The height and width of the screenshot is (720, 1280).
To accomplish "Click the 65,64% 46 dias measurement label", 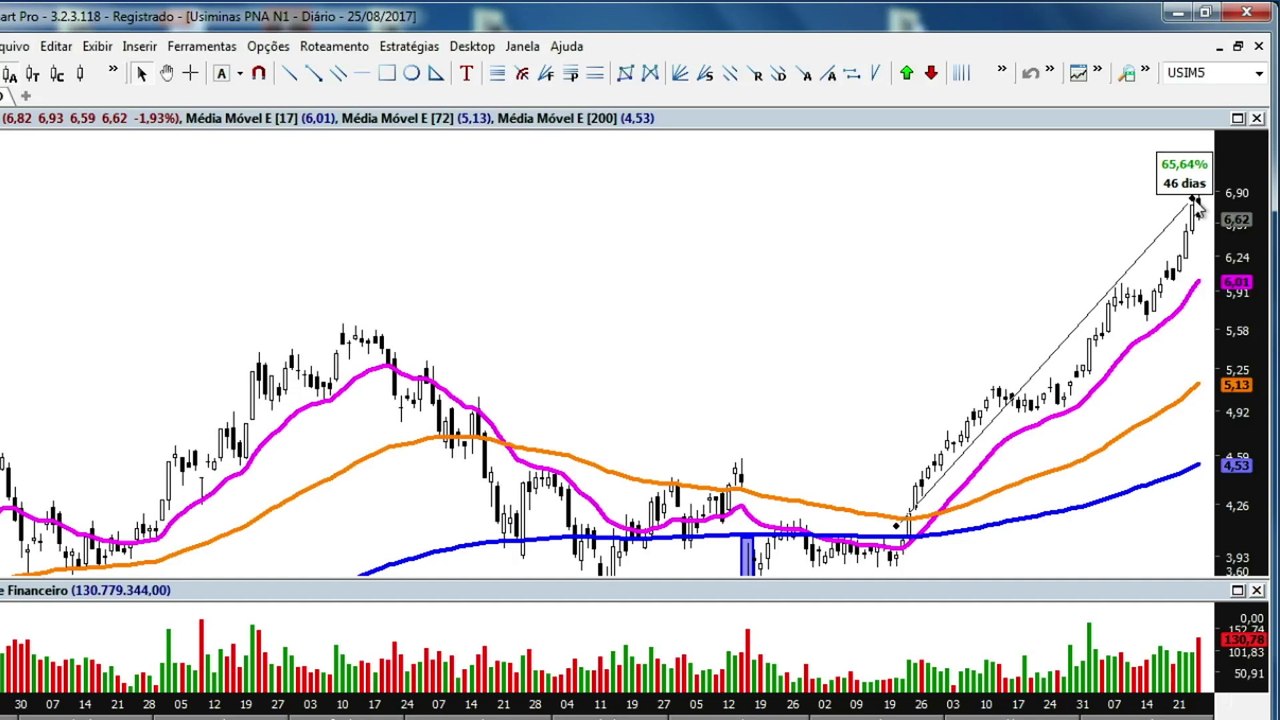I will [x=1184, y=174].
